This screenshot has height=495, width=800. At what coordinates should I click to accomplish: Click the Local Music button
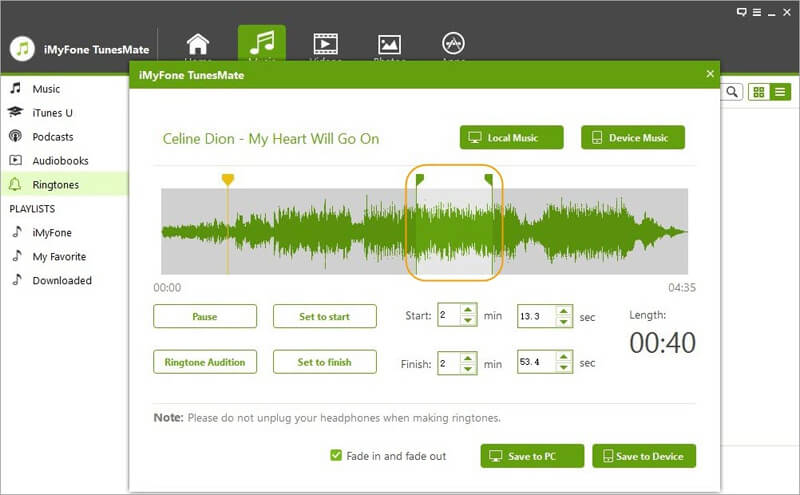point(512,138)
